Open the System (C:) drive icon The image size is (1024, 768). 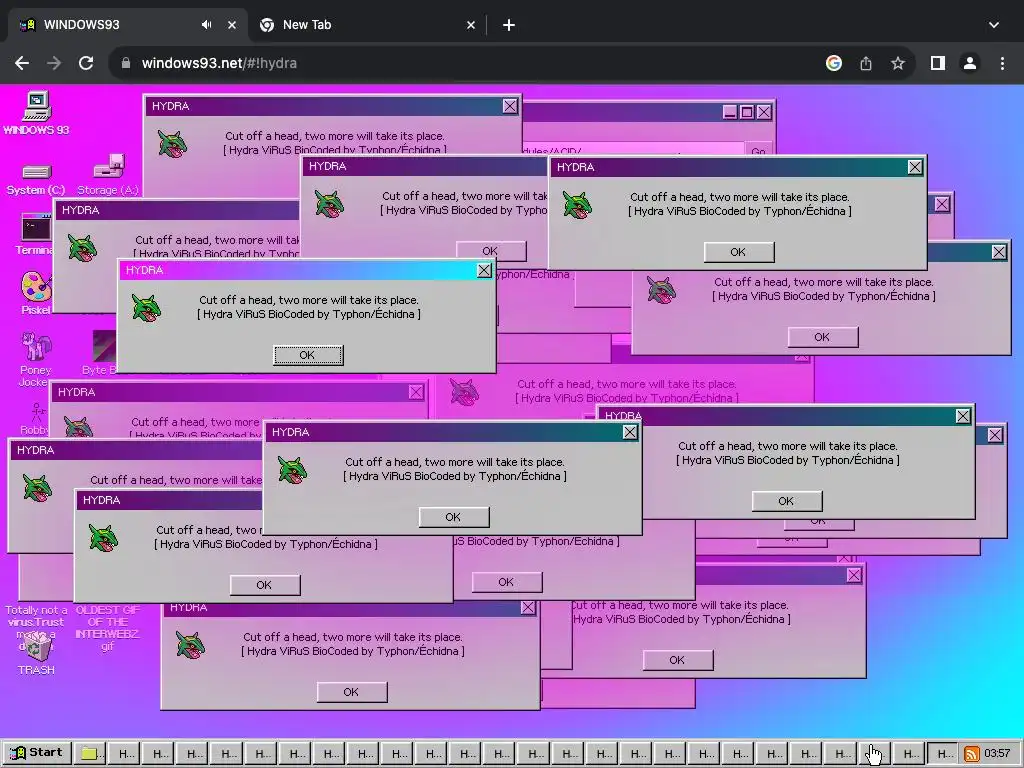[x=36, y=180]
